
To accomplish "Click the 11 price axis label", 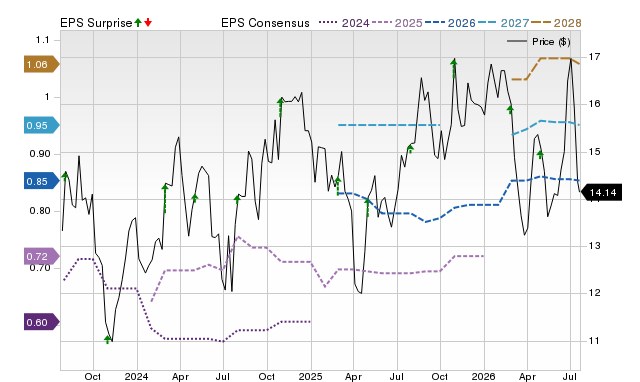I will pos(595,340).
